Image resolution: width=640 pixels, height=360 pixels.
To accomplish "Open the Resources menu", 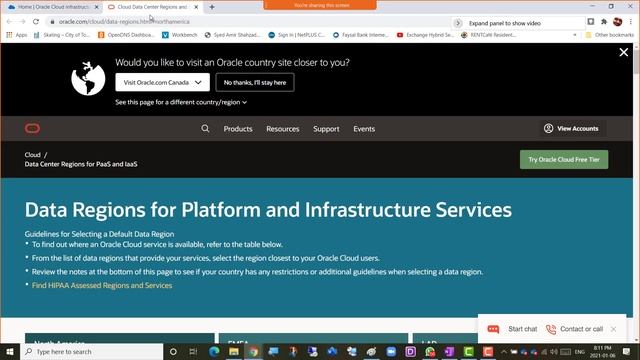I will [283, 129].
